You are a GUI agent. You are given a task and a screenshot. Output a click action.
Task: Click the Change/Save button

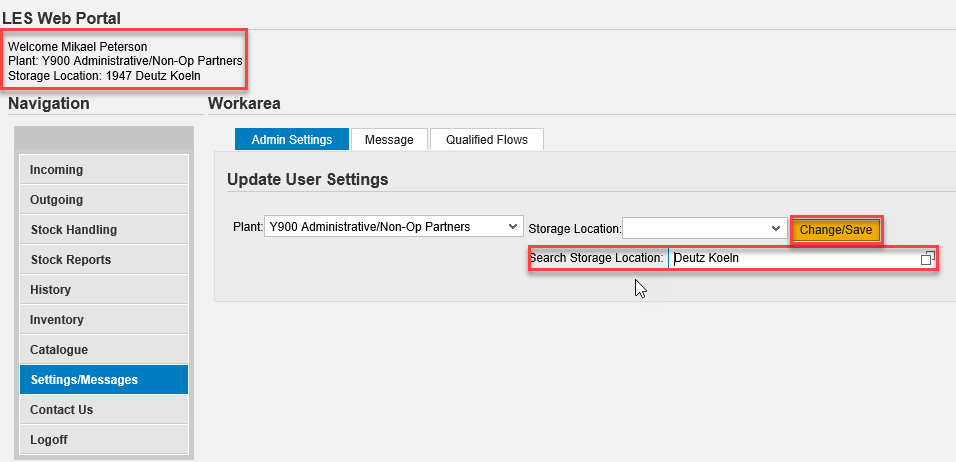835,230
